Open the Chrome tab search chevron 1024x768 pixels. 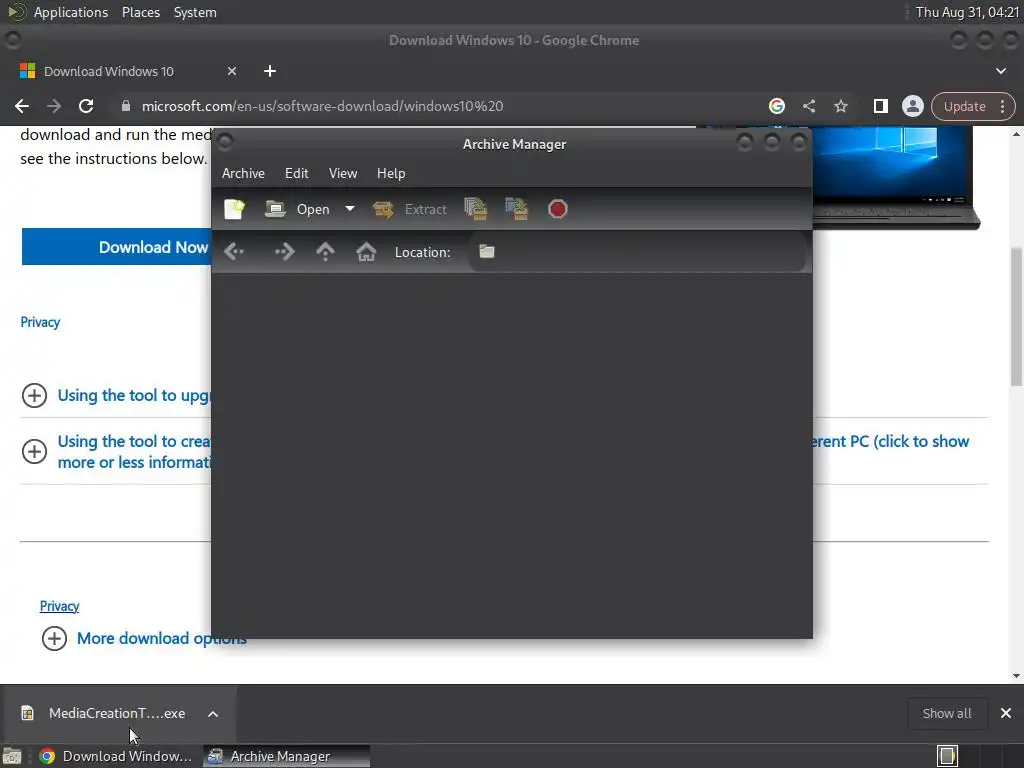pyautogui.click(x=1000, y=71)
